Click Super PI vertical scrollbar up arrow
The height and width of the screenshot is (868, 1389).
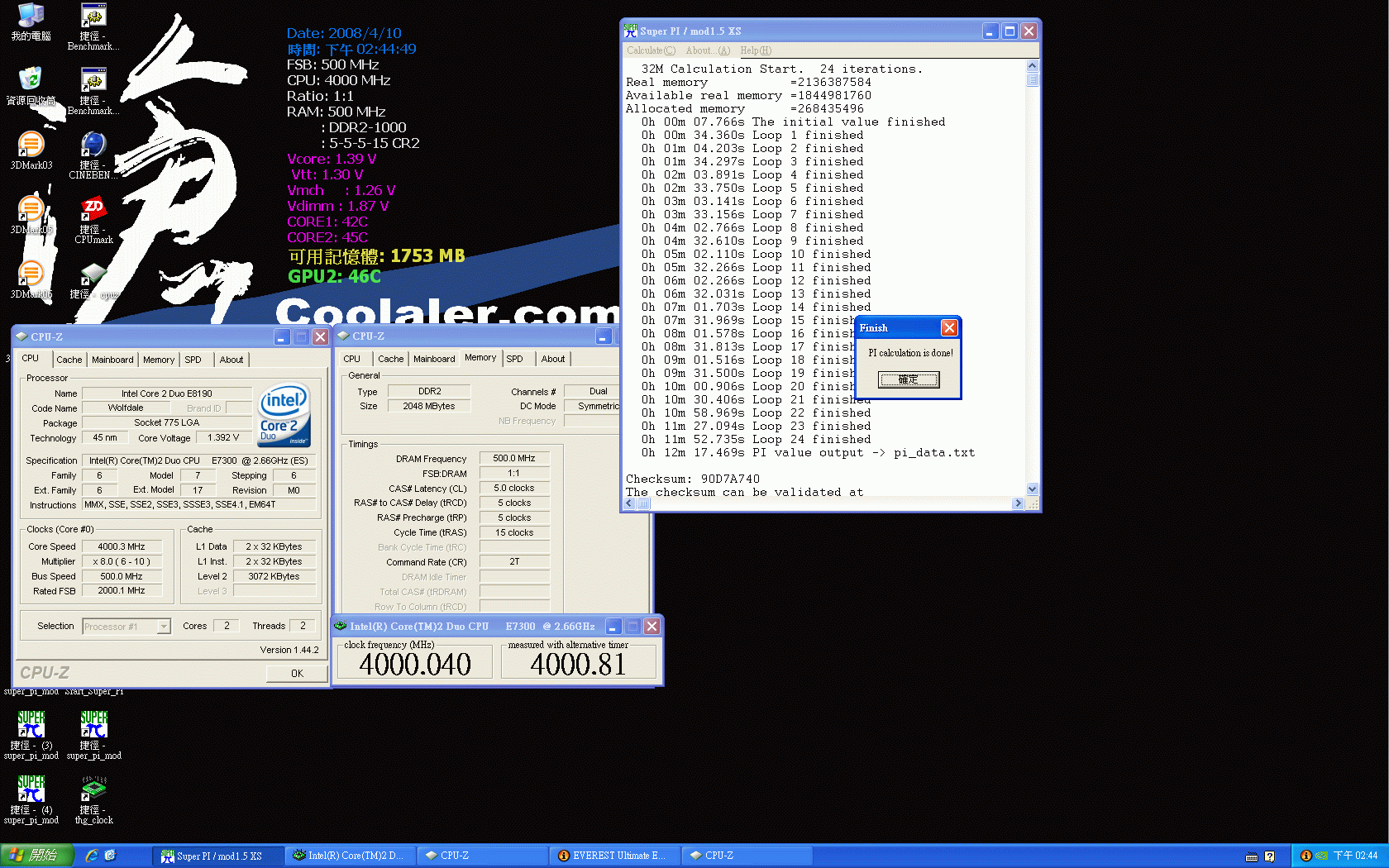(1032, 65)
